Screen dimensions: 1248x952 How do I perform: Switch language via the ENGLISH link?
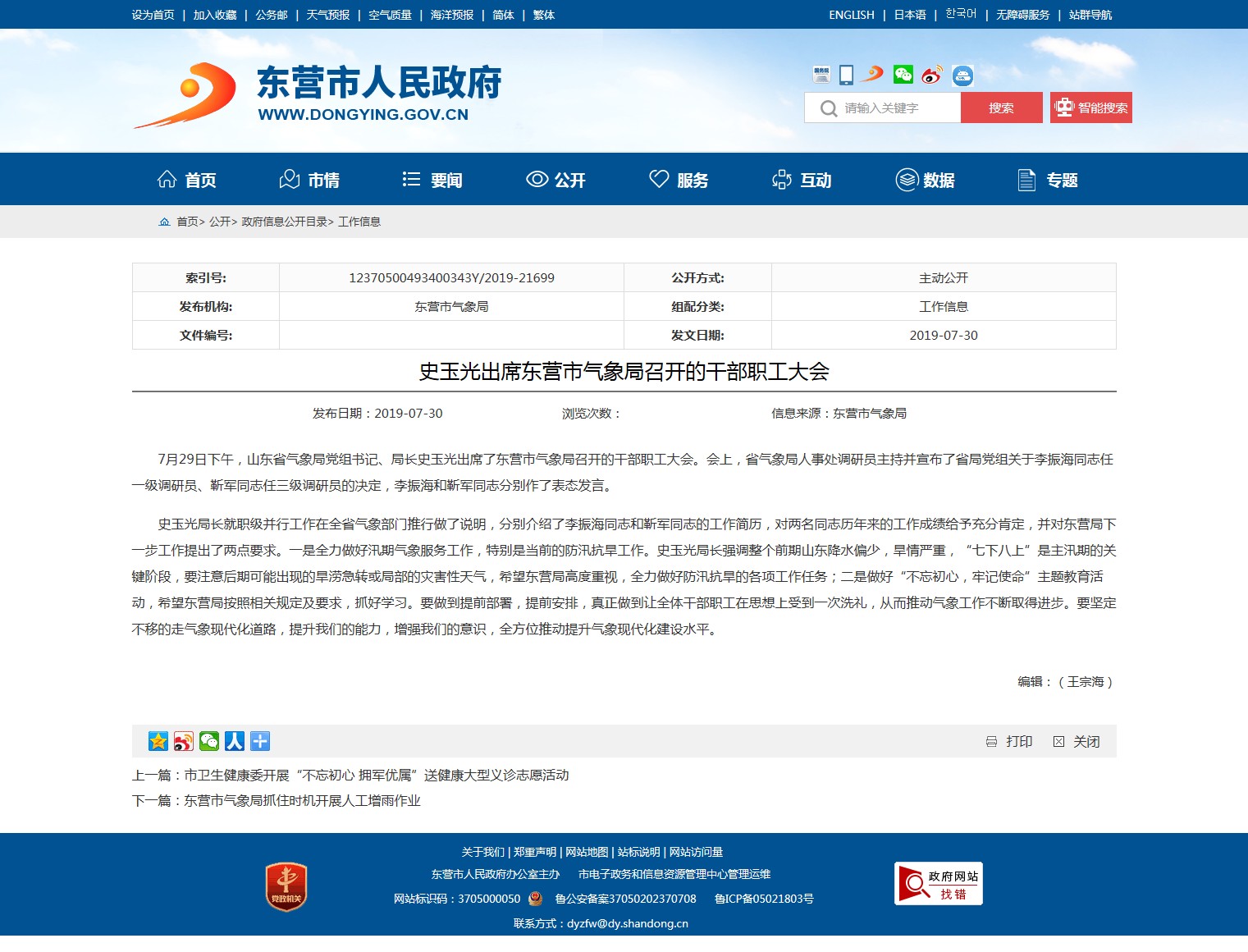point(851,15)
